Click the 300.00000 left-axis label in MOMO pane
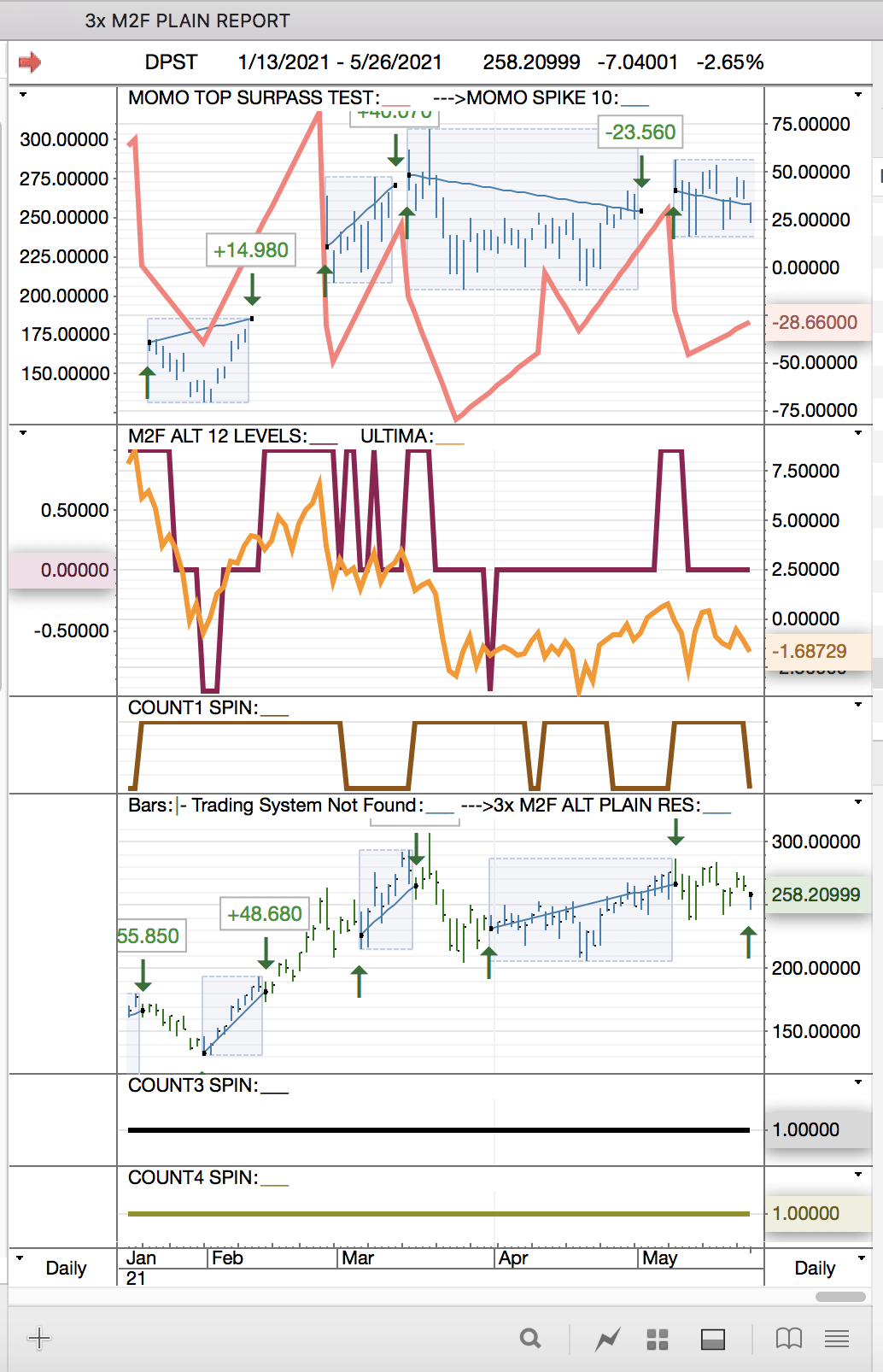The height and width of the screenshot is (1372, 883). click(x=64, y=139)
